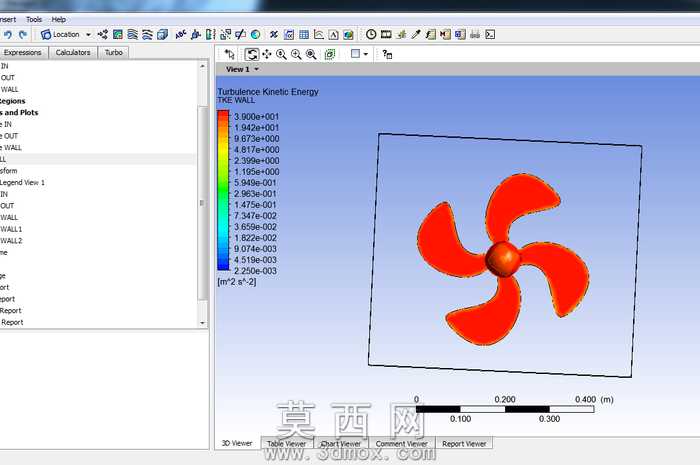Switch to the Report Viewer tab

(464, 444)
